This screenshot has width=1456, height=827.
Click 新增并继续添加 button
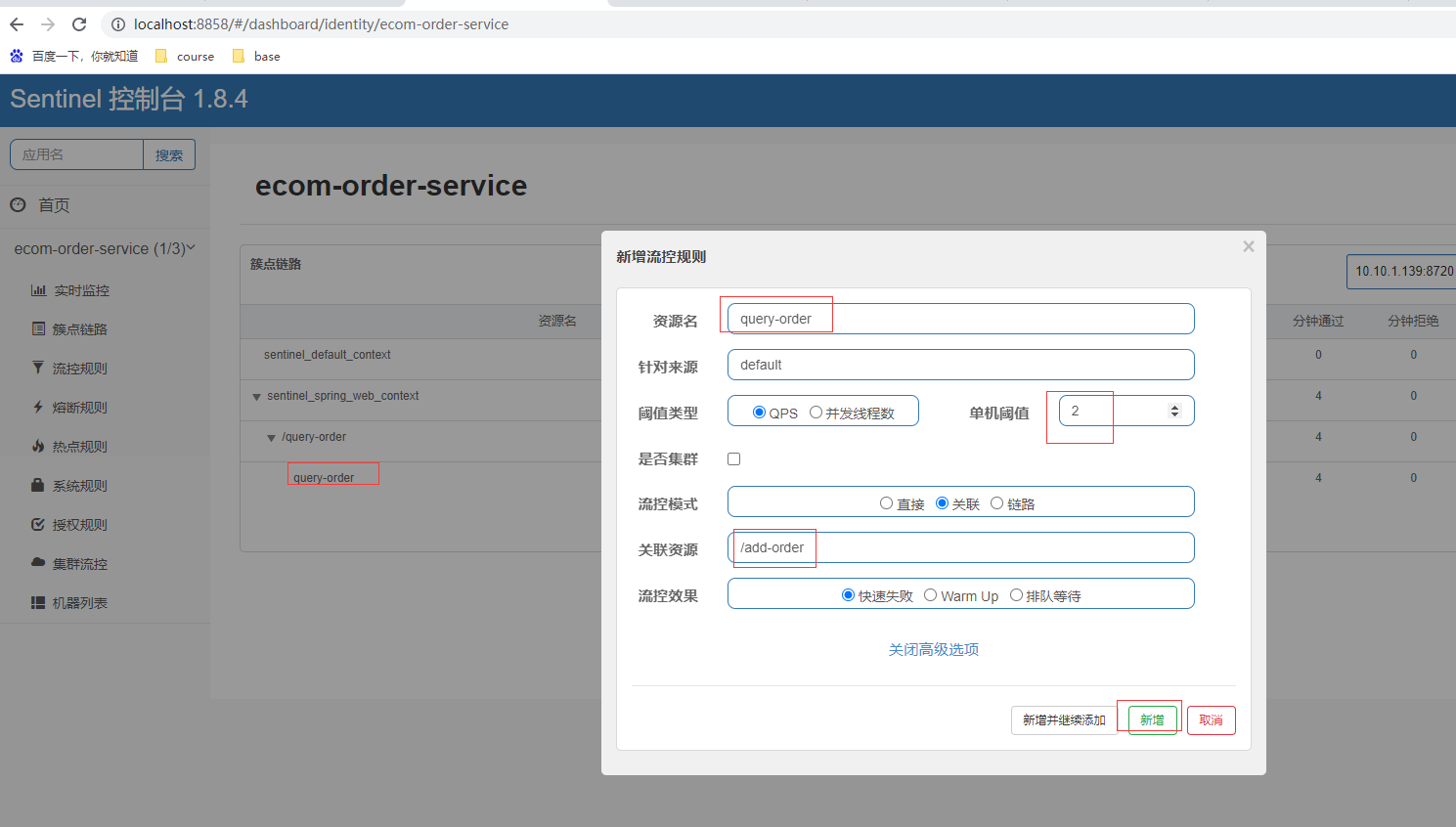tap(1064, 720)
